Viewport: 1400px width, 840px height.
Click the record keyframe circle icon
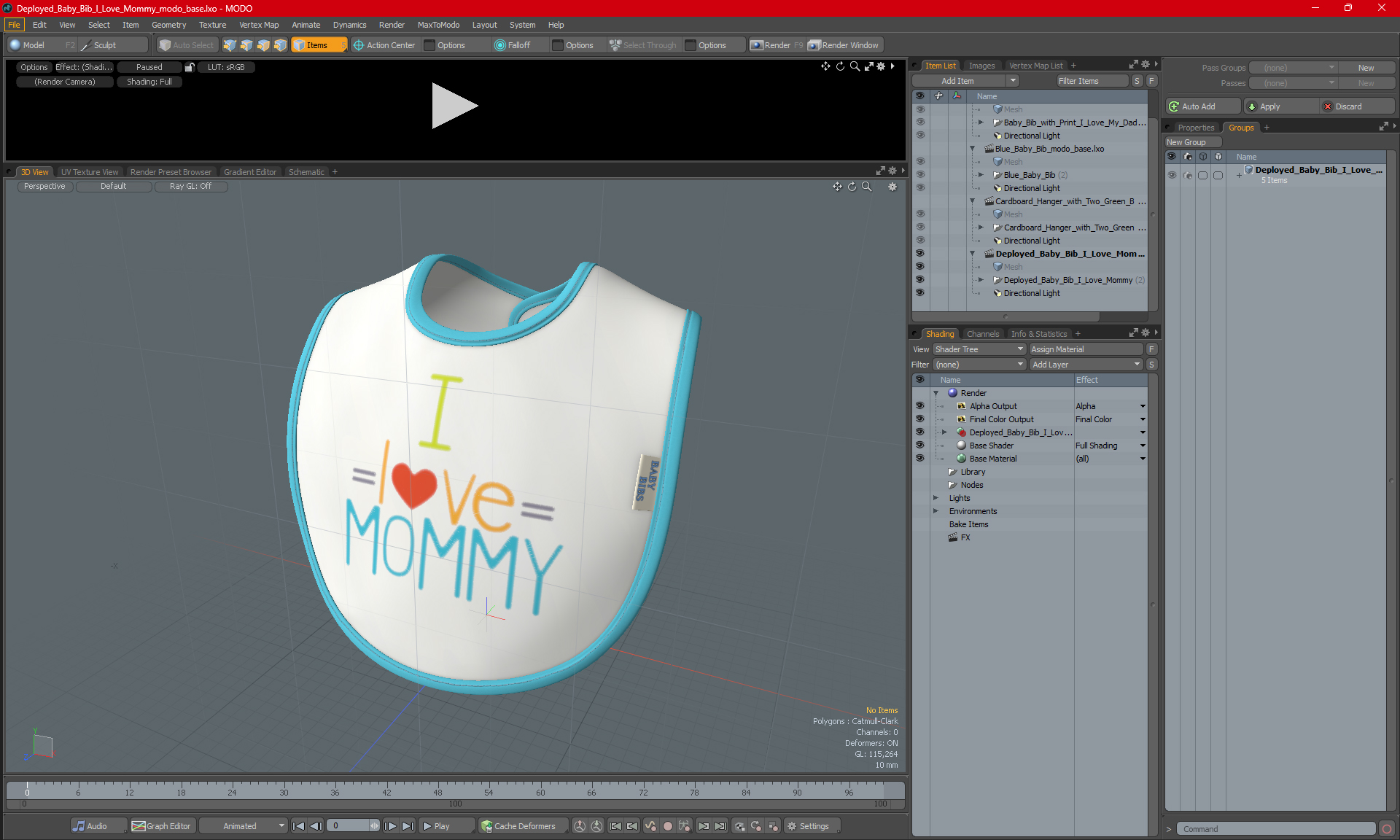tap(667, 826)
